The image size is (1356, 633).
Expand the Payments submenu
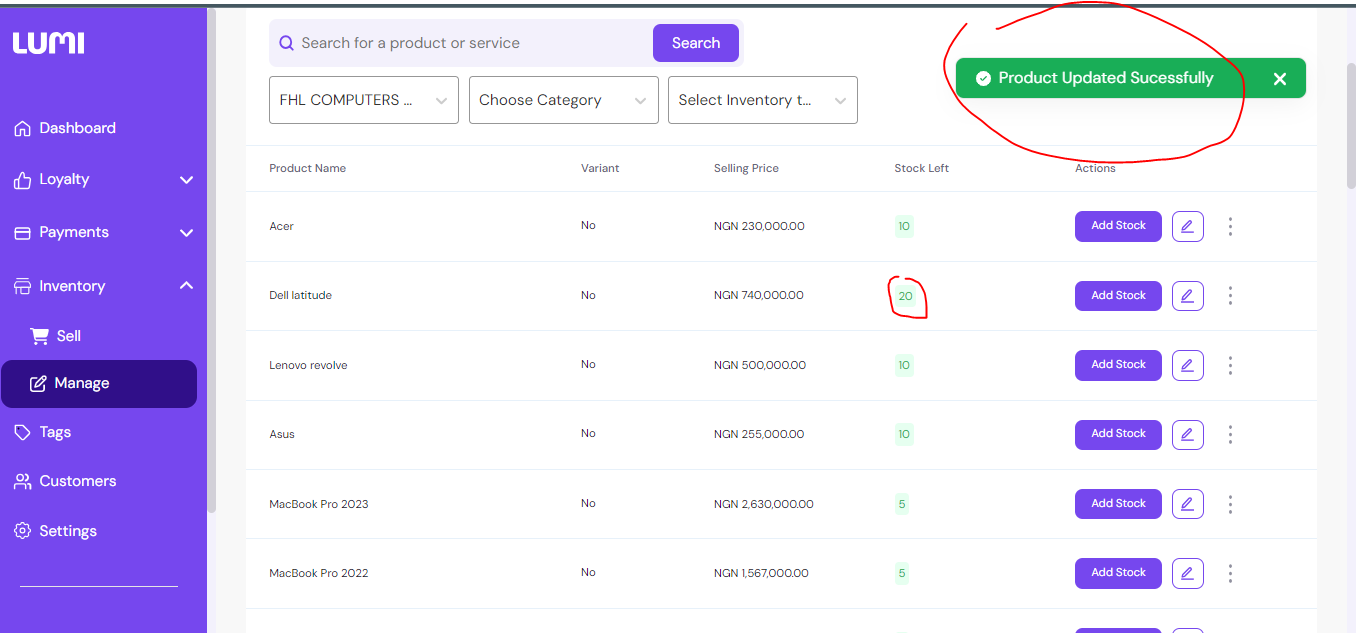[x=186, y=233]
